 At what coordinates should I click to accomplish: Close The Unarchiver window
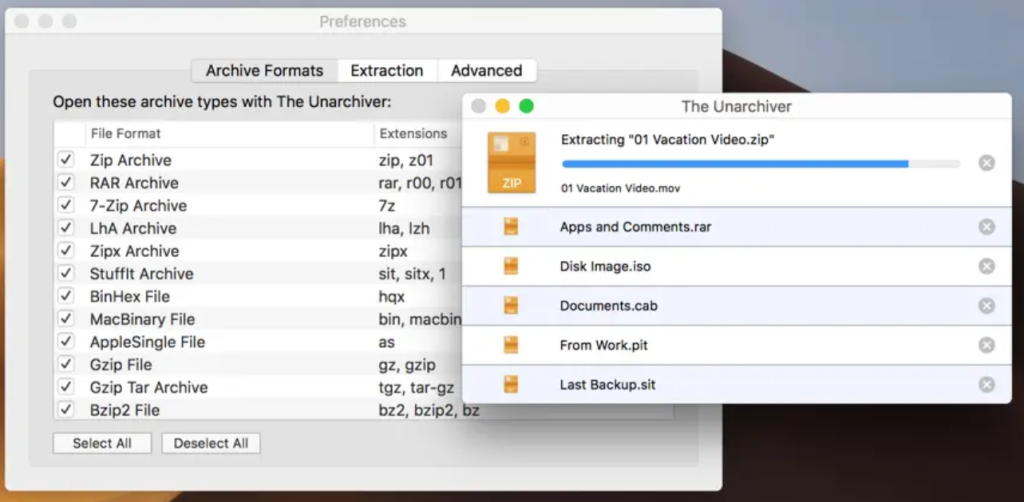[x=479, y=106]
